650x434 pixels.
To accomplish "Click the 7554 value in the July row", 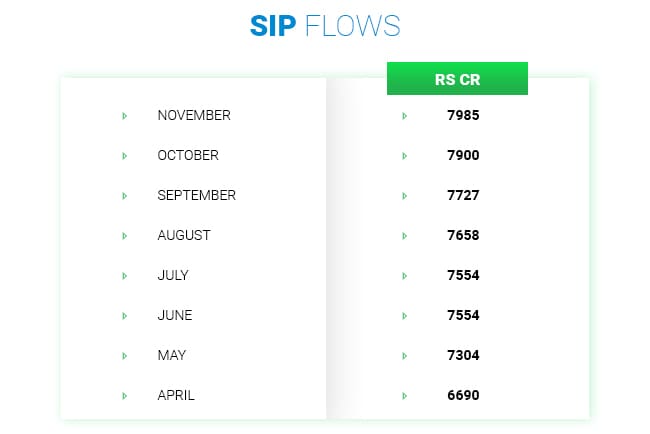I will click(463, 276).
